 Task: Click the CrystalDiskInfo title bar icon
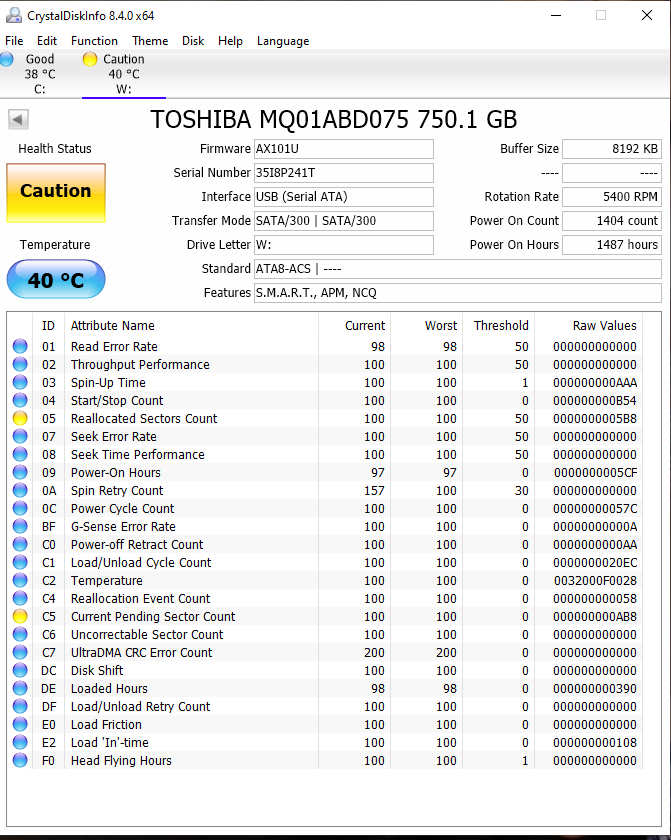pyautogui.click(x=13, y=16)
